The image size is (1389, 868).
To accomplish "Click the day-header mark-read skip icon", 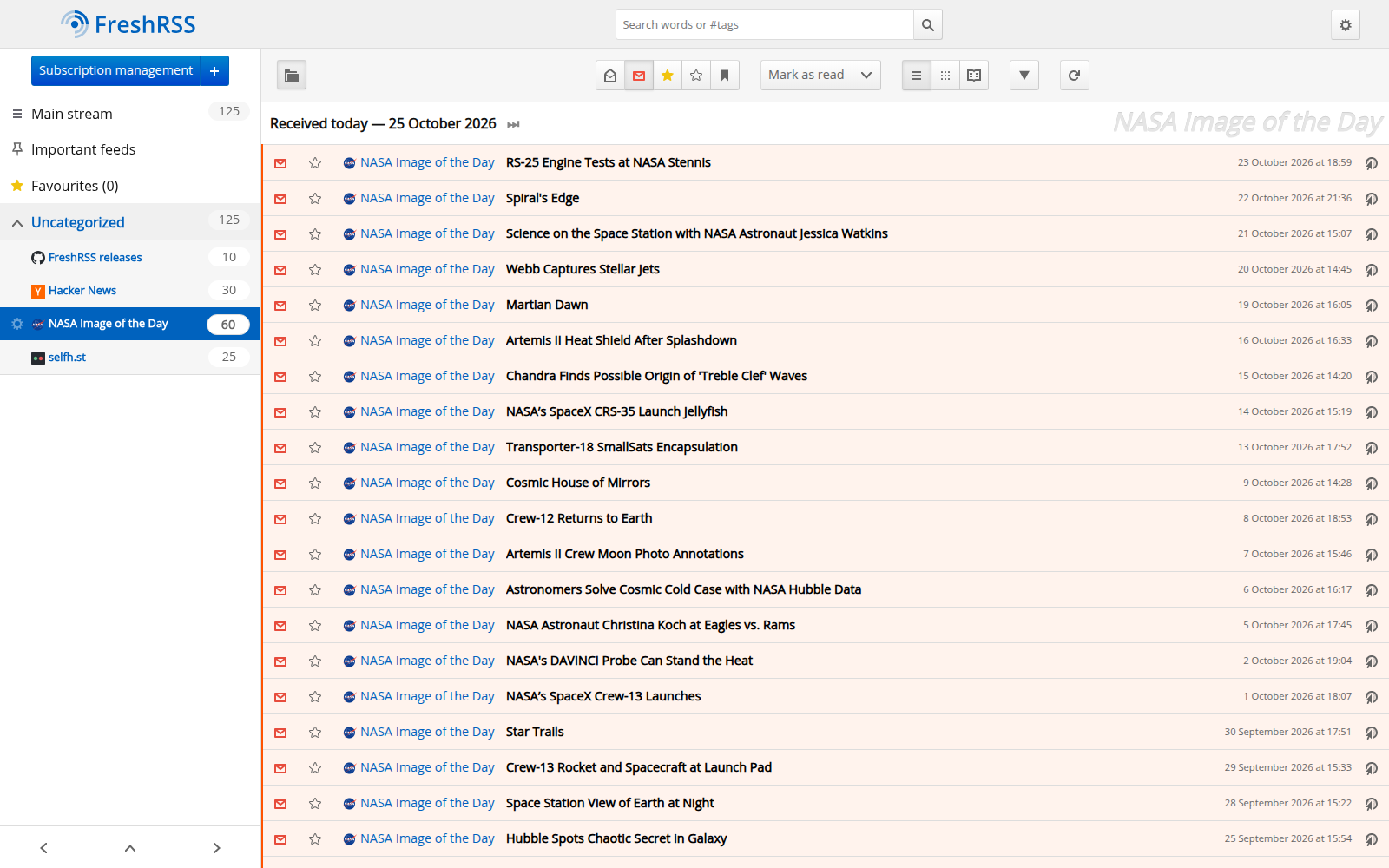I will [x=514, y=125].
